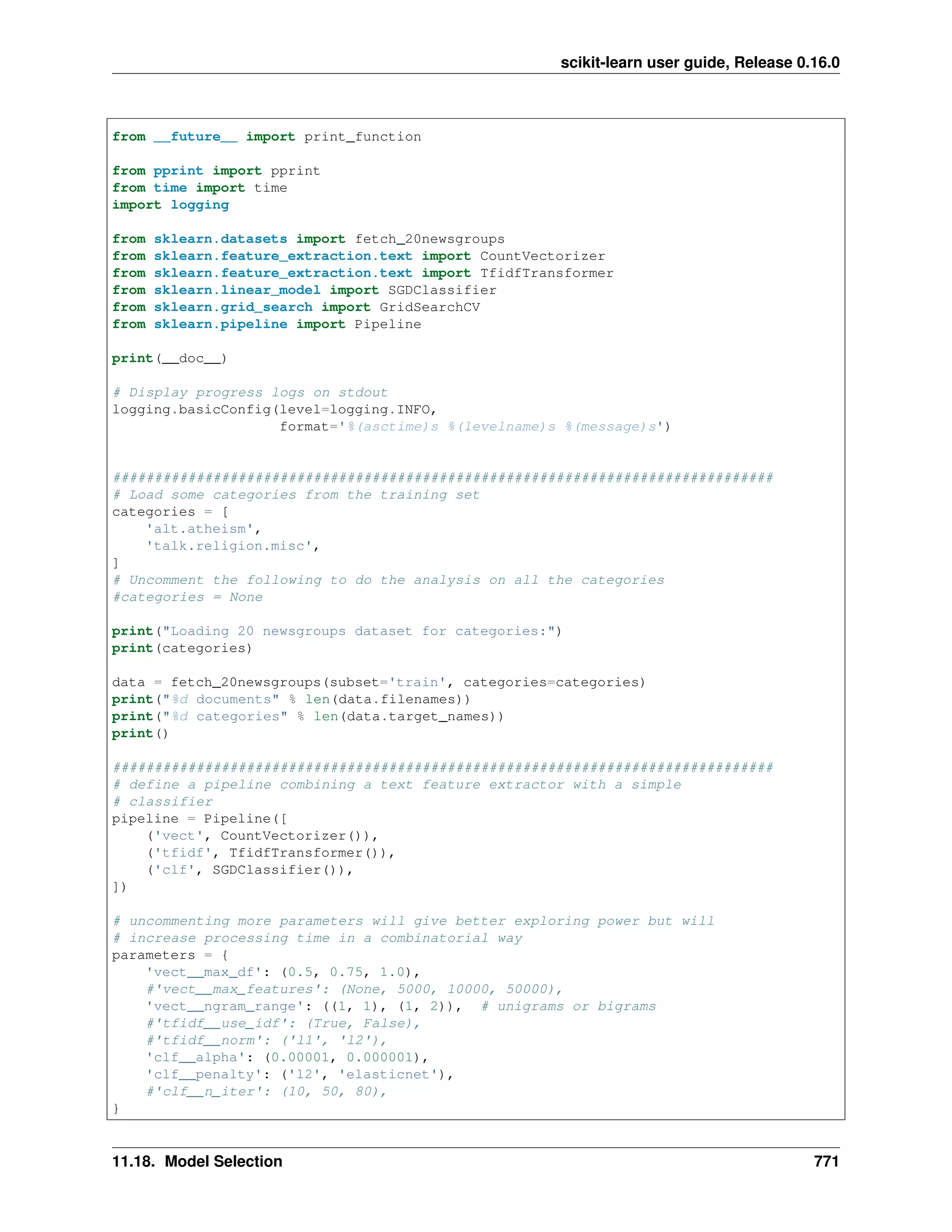Click the line 'data = fetch_20newsgroups(subset='train', ...'
The height and width of the screenshot is (1232, 952).
click(x=378, y=682)
